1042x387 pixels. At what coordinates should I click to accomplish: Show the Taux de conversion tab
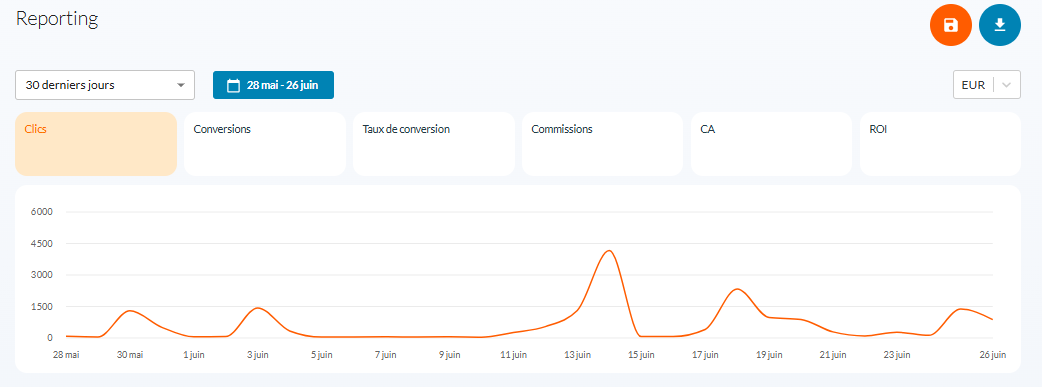click(x=433, y=144)
